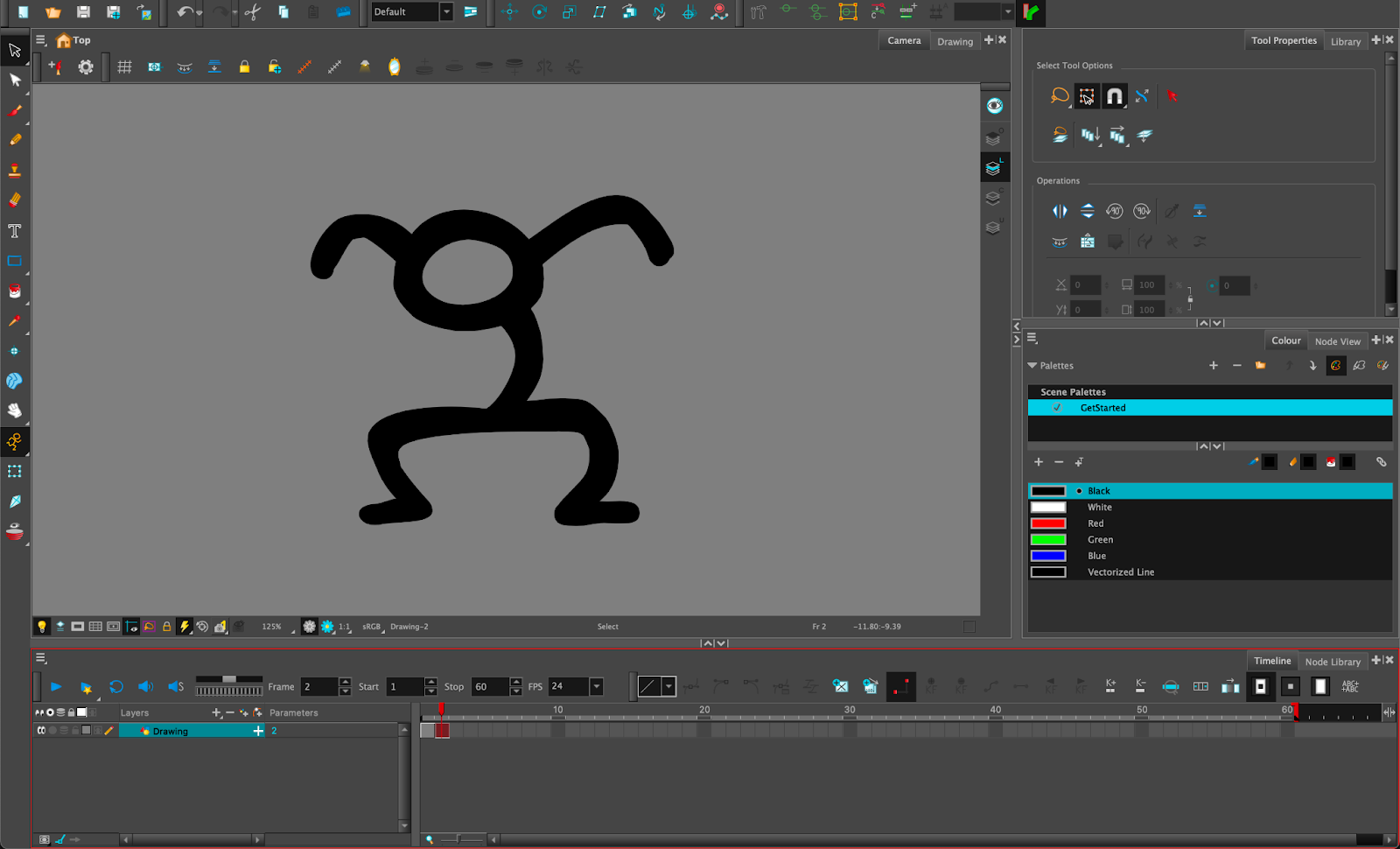
Task: Open the FPS dropdown in the Timeline
Action: point(597,687)
